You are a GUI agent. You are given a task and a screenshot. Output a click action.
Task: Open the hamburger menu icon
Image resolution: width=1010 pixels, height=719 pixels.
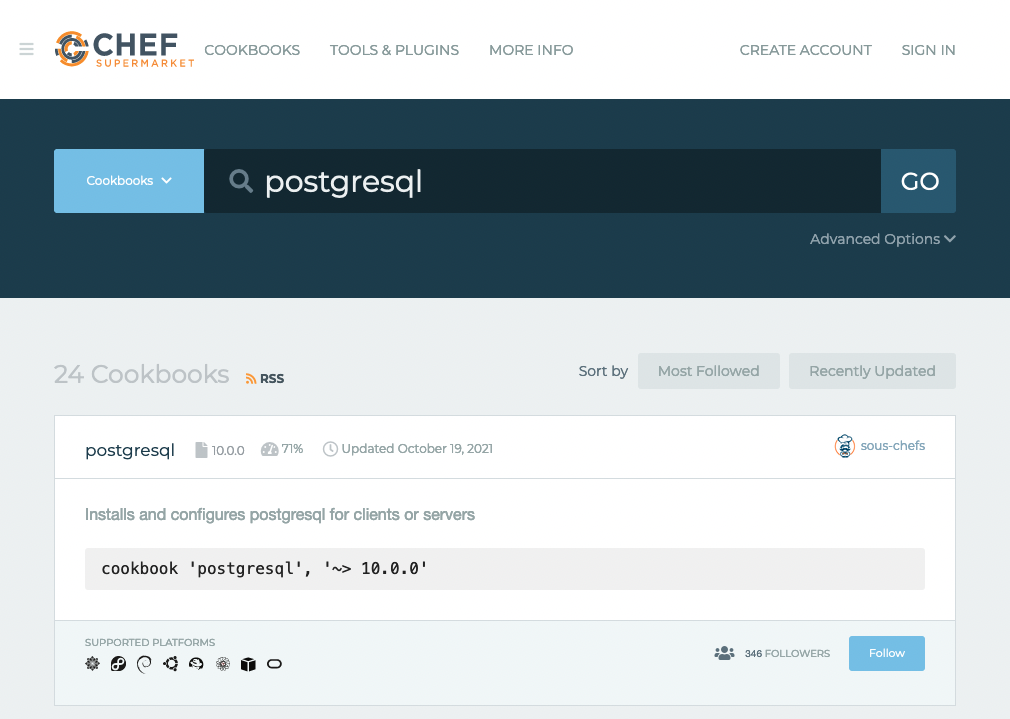pos(27,50)
